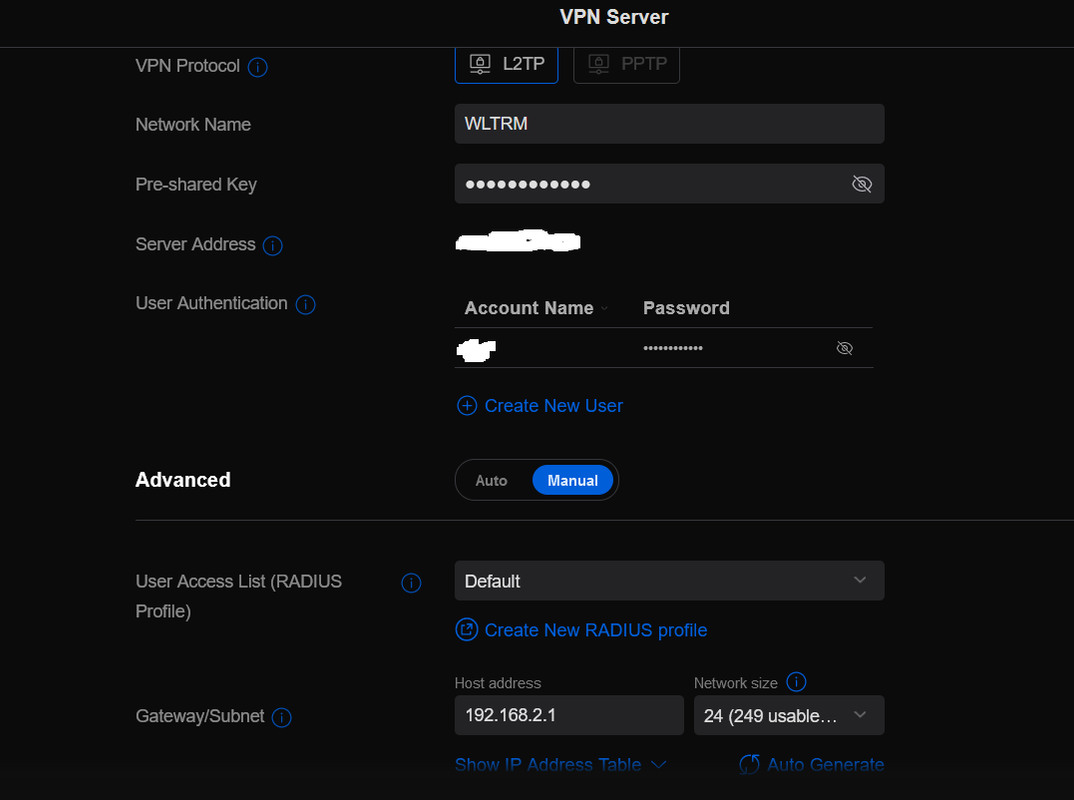This screenshot has width=1074, height=800.
Task: Click the Host address field 192.168.2.1
Action: click(569, 715)
